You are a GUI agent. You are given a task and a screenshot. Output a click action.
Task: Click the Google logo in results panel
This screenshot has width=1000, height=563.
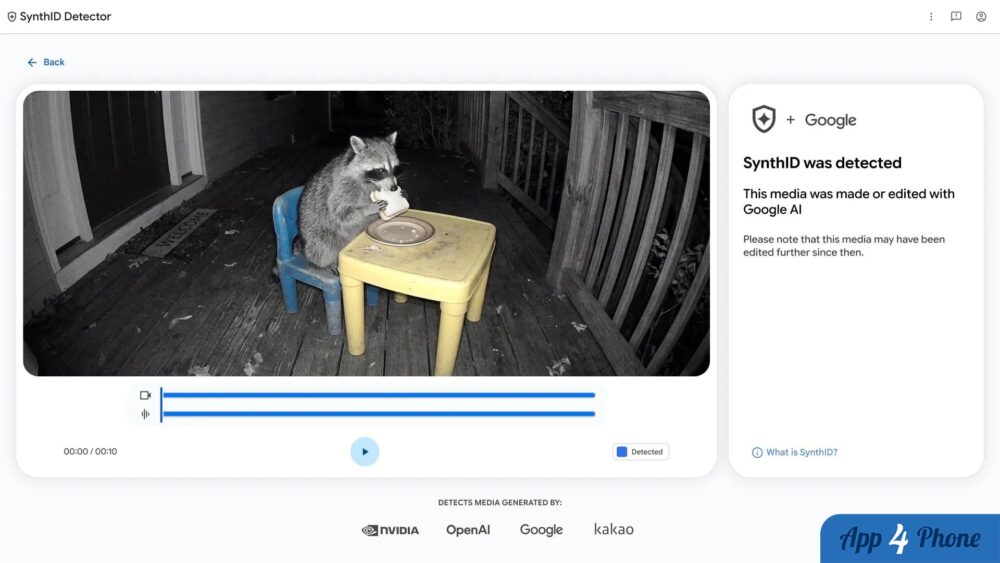click(x=830, y=120)
